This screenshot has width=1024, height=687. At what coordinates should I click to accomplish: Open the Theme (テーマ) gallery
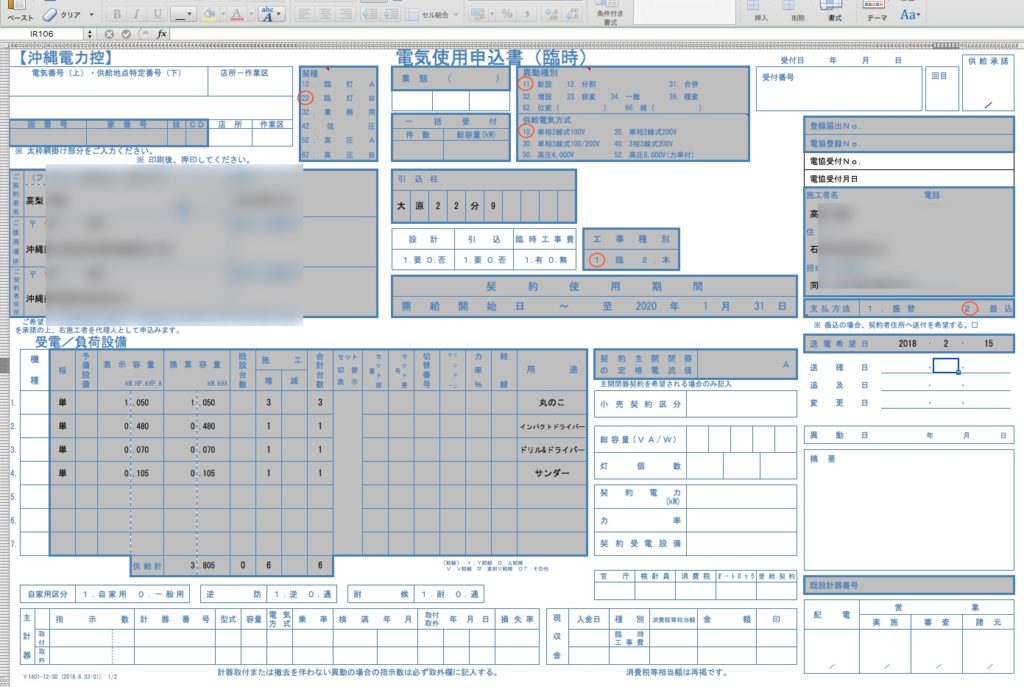876,12
